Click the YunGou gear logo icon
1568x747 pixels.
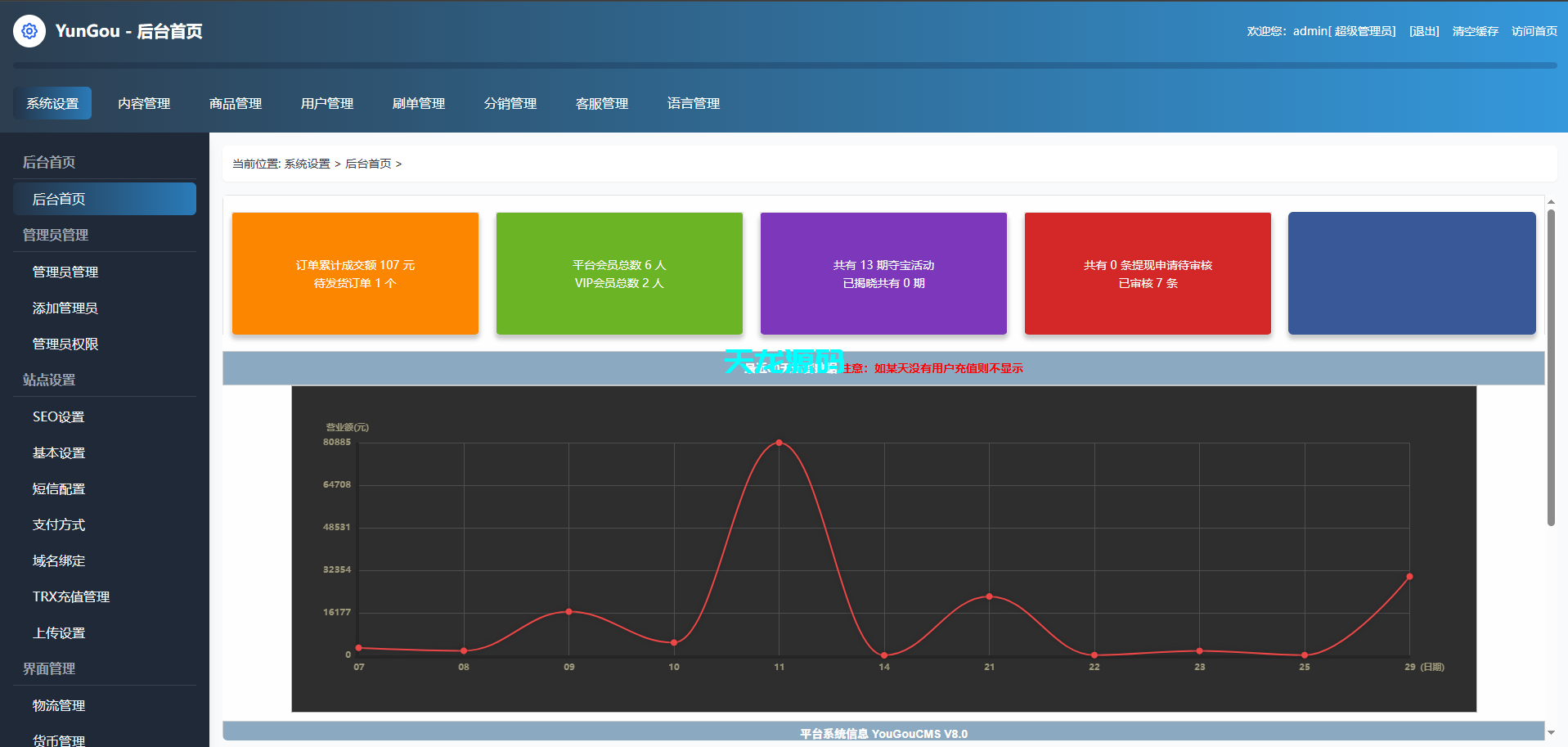29,31
